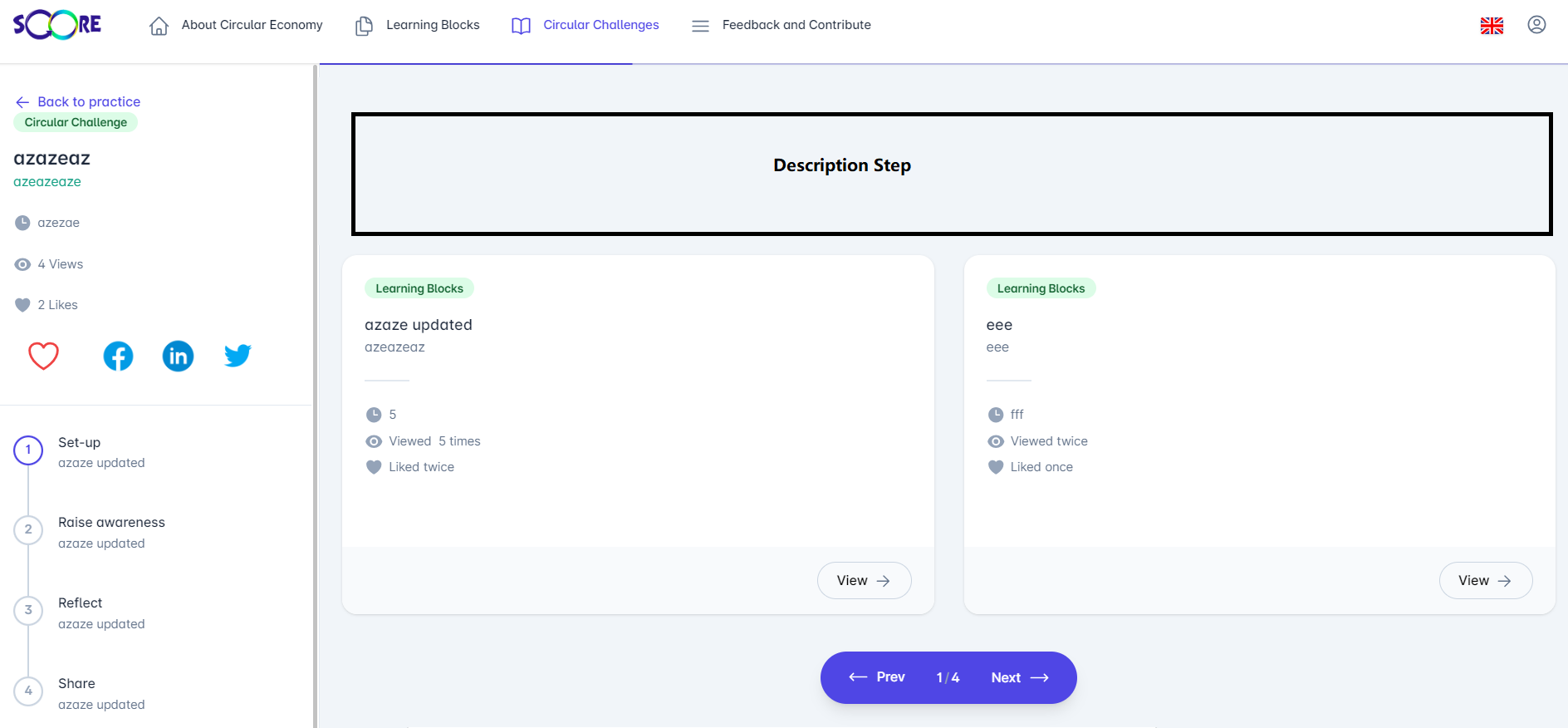Image resolution: width=1568 pixels, height=728 pixels.
Task: Open the user profile icon
Action: tap(1536, 25)
